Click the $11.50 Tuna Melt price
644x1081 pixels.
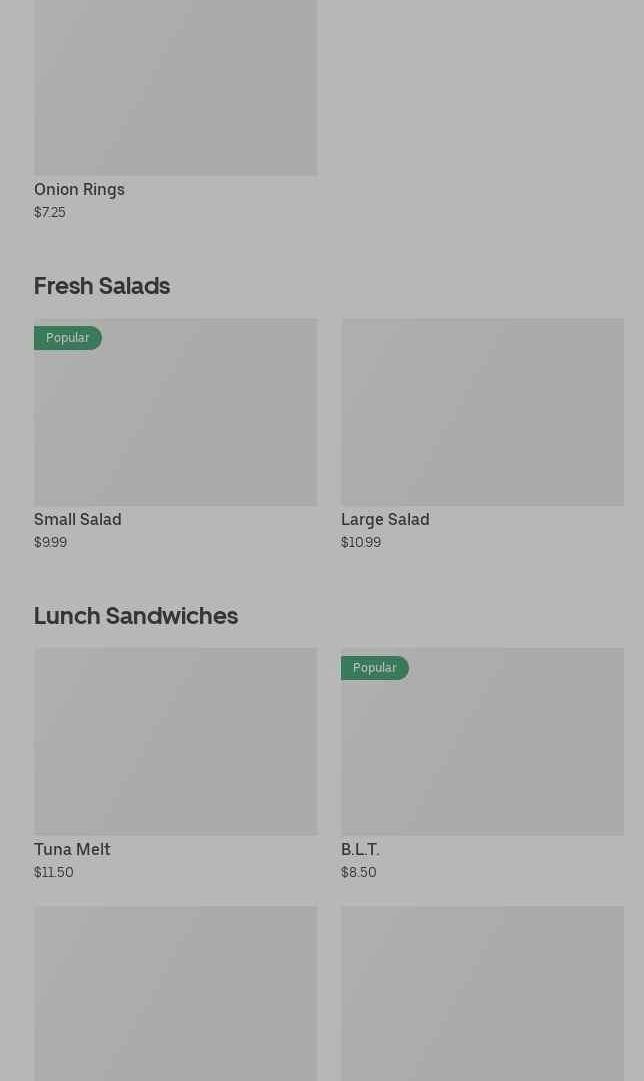coord(54,872)
